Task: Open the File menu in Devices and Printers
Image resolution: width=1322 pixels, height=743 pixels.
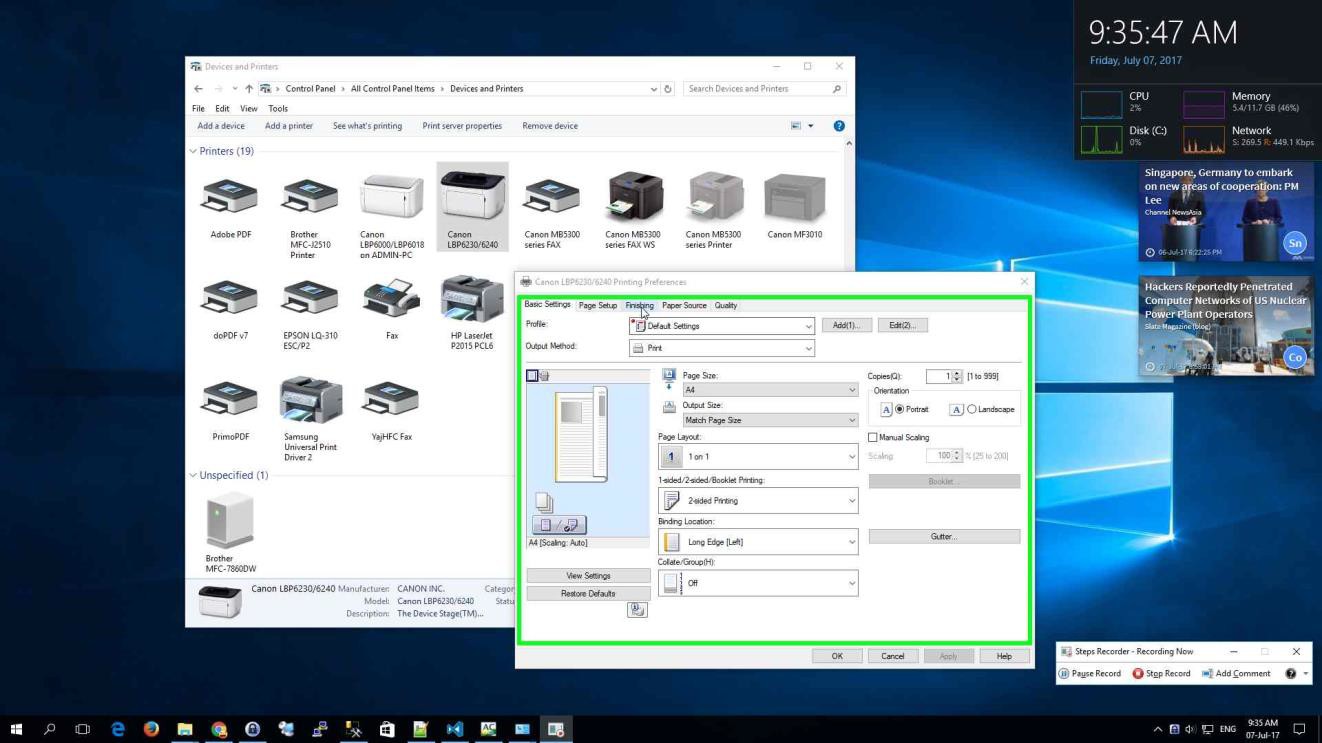Action: [x=199, y=108]
